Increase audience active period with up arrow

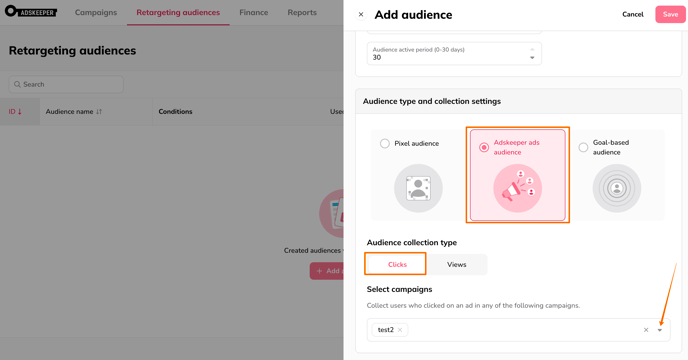(x=532, y=49)
